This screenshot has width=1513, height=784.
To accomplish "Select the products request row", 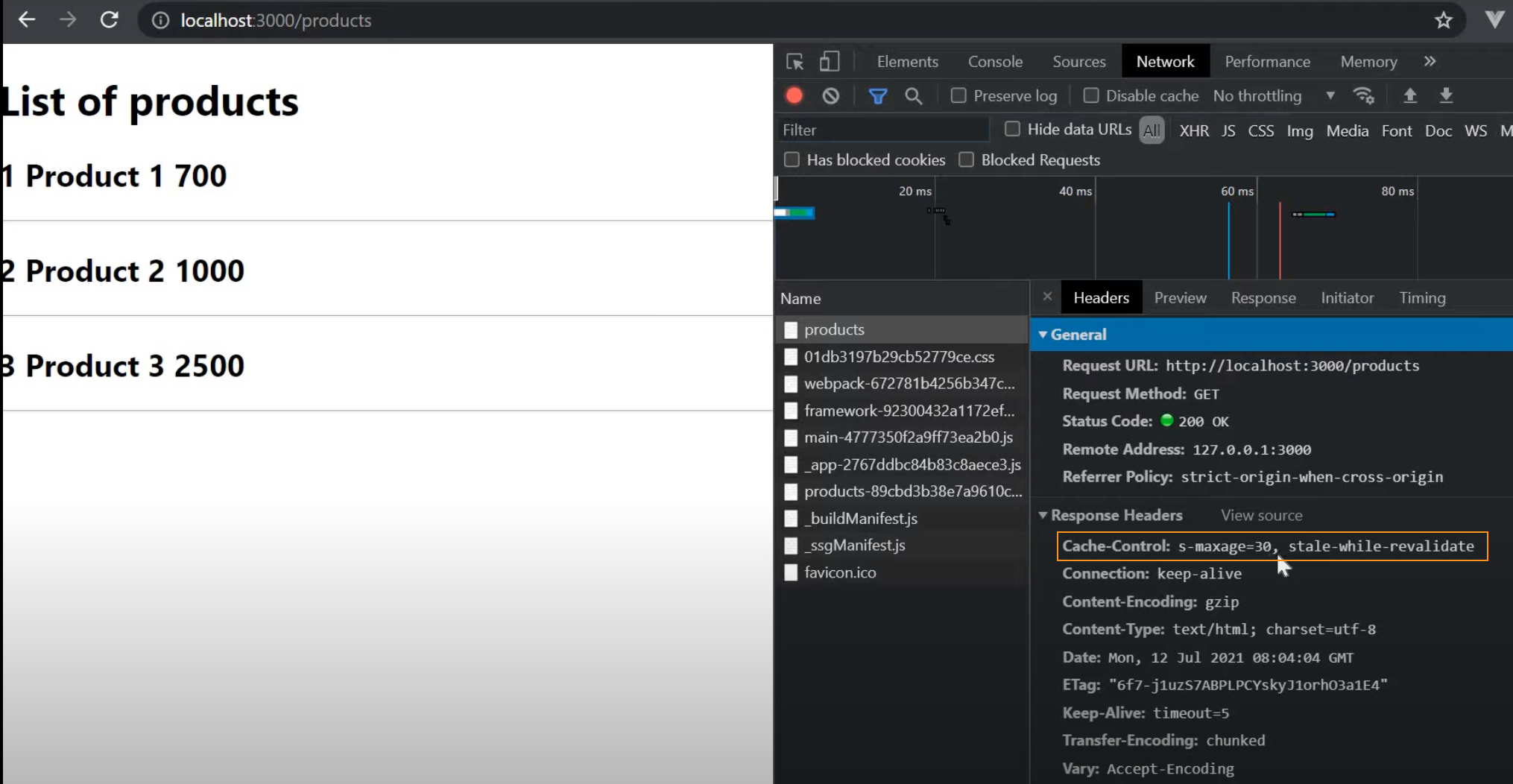I will pyautogui.click(x=902, y=329).
